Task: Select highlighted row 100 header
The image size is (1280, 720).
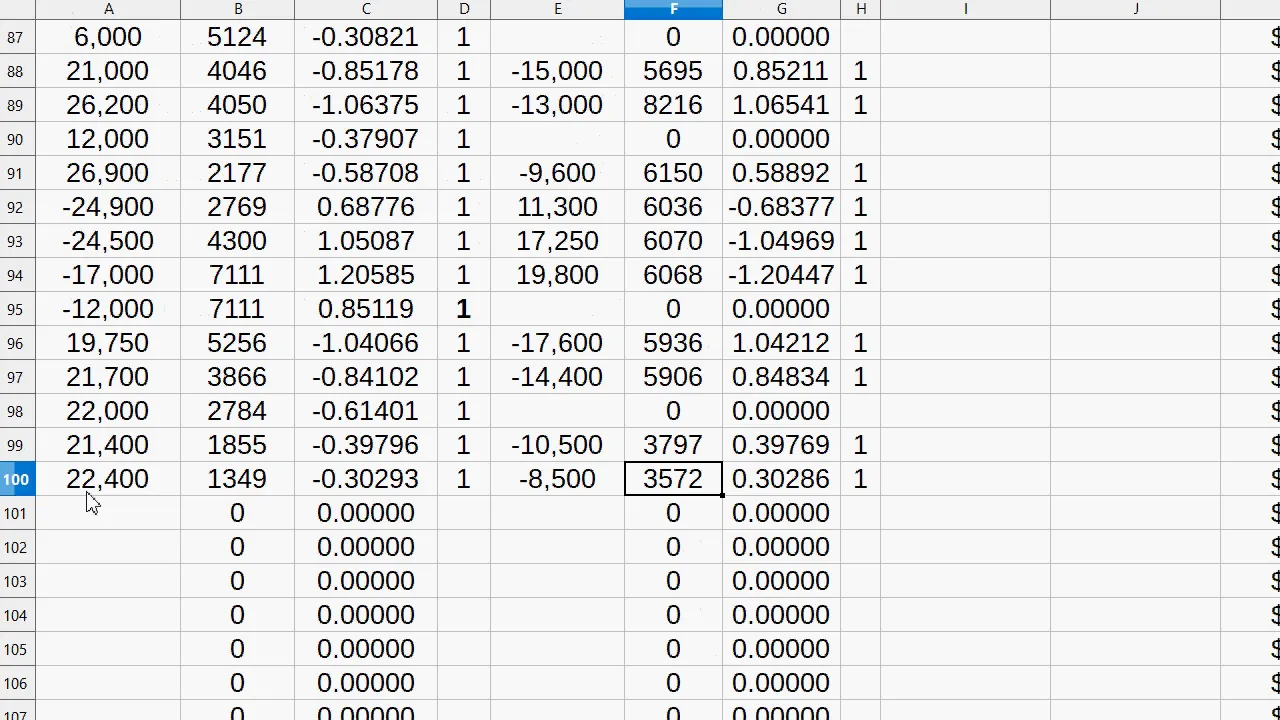Action: point(17,479)
